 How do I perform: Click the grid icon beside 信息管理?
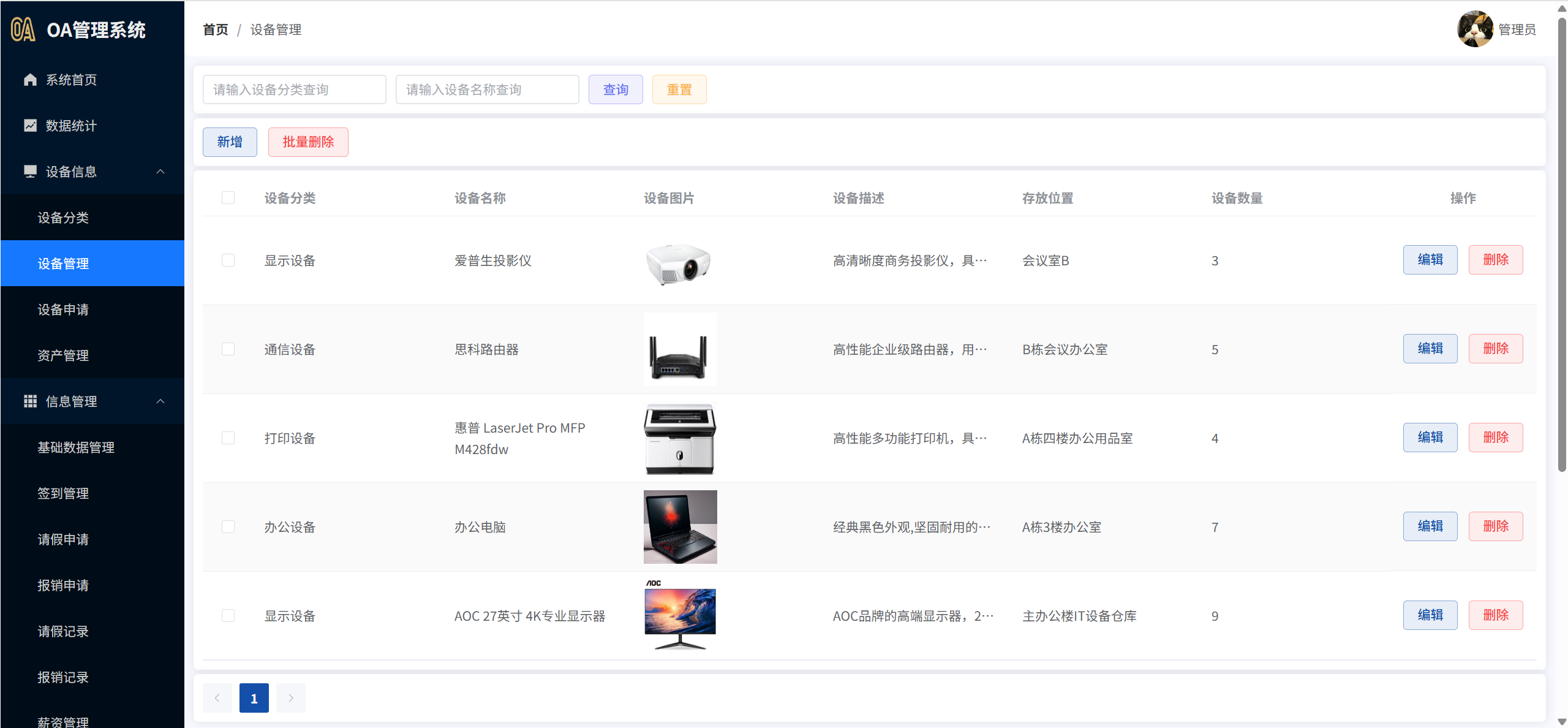click(30, 401)
